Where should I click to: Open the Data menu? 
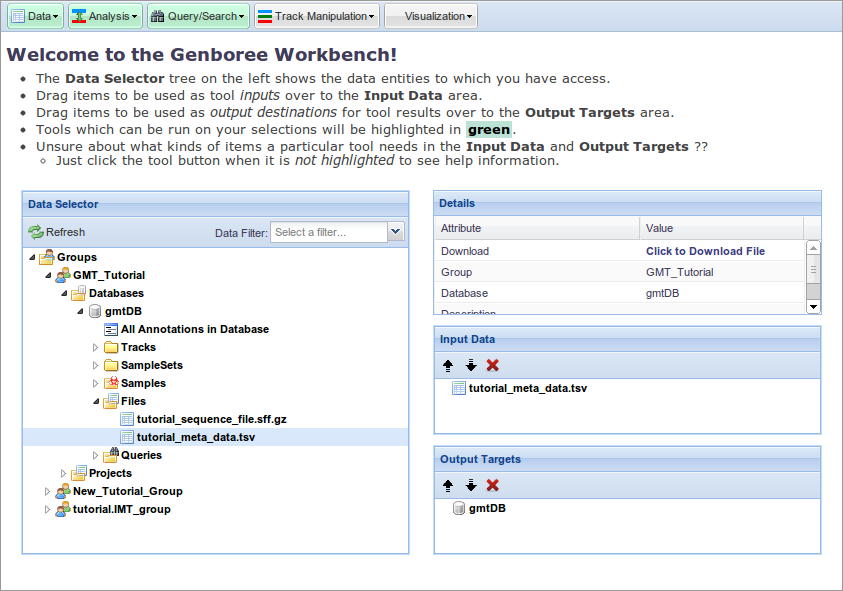tap(35, 16)
